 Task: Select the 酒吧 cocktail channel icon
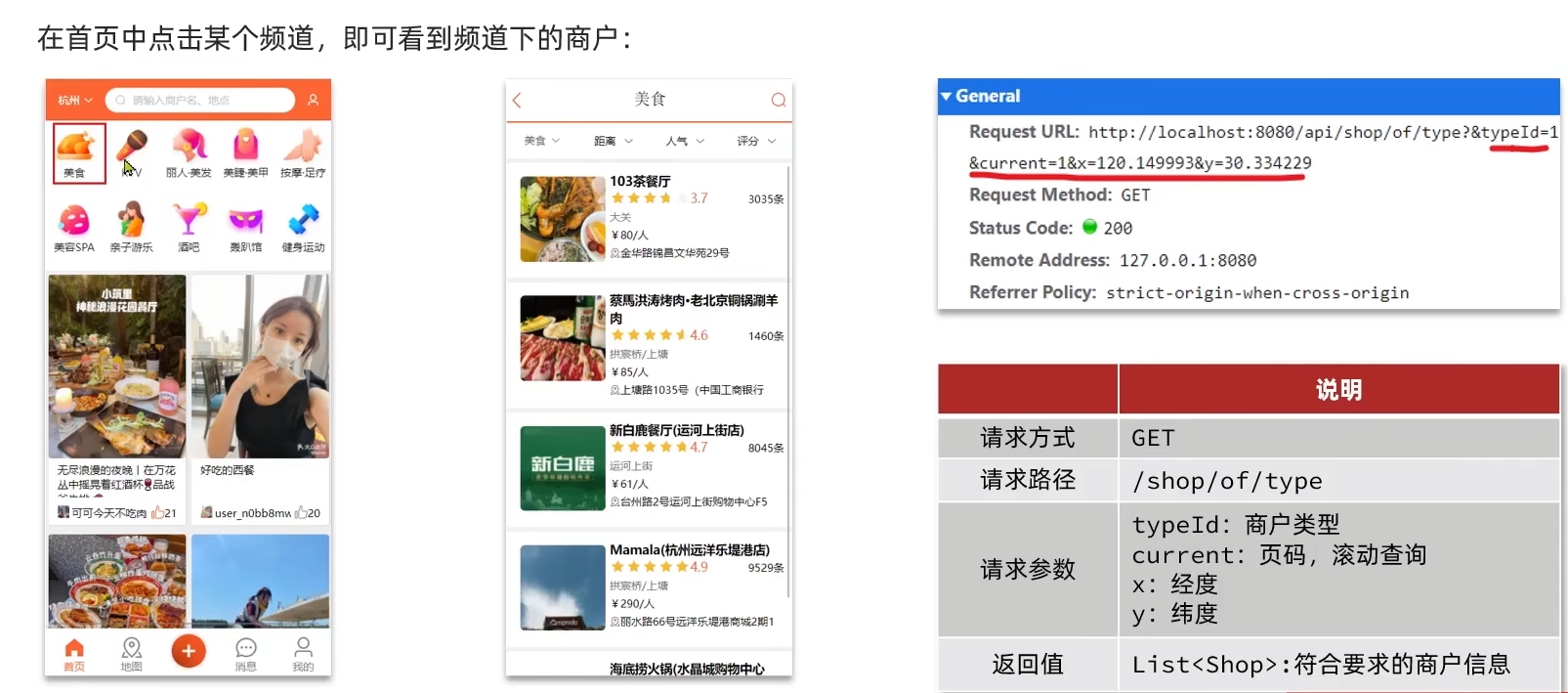pos(189,220)
